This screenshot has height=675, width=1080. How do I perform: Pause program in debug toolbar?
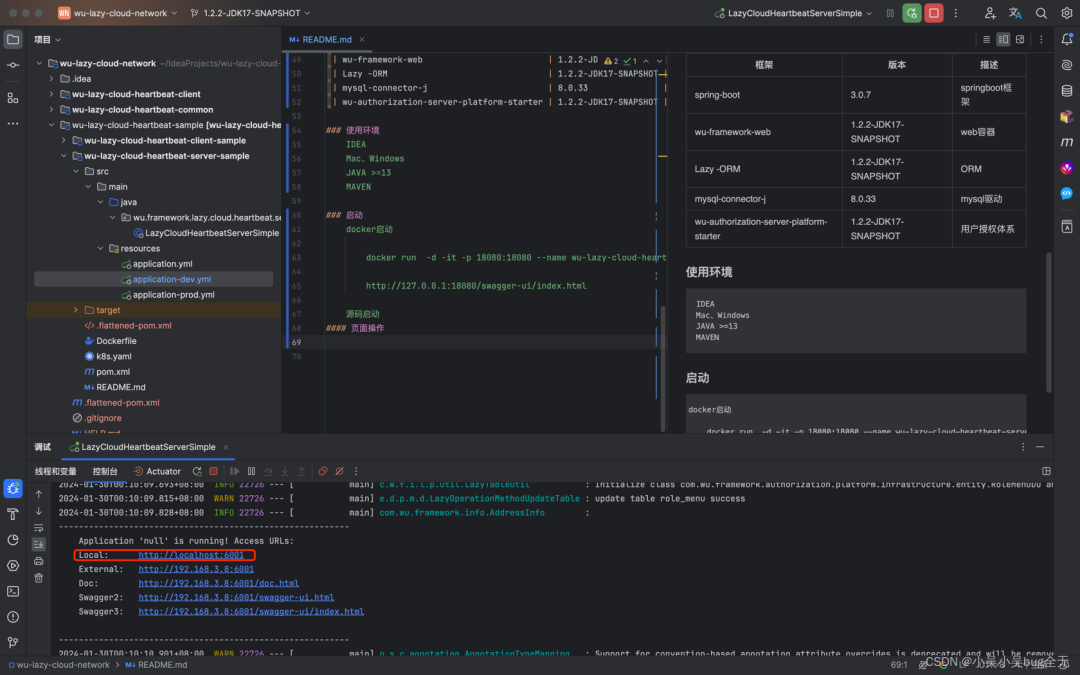pyautogui.click(x=251, y=471)
